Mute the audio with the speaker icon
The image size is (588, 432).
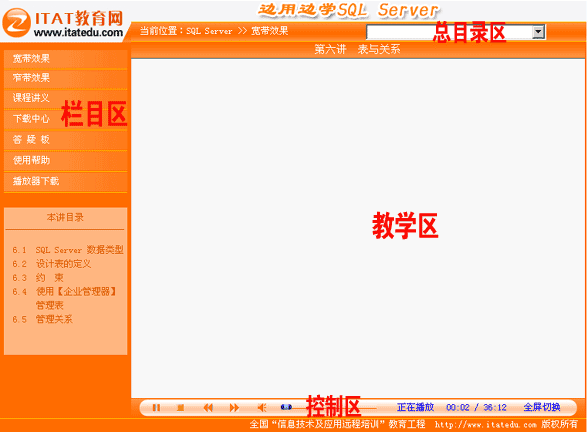(262, 407)
